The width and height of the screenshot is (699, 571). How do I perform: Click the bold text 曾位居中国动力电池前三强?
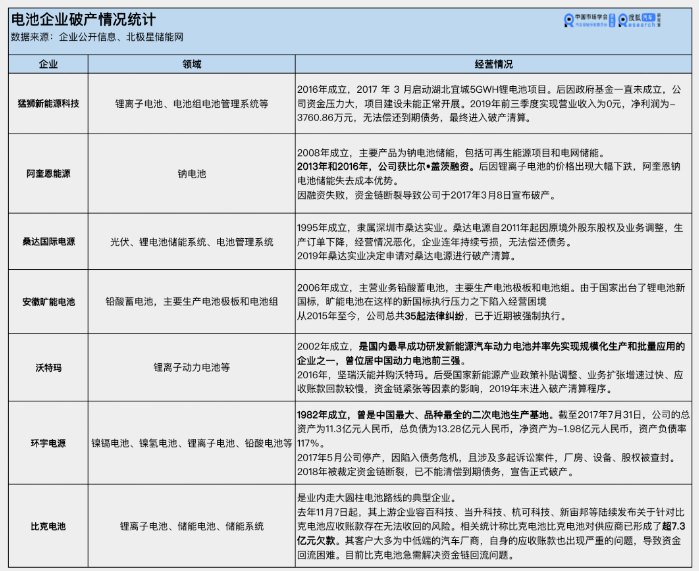tap(405, 361)
